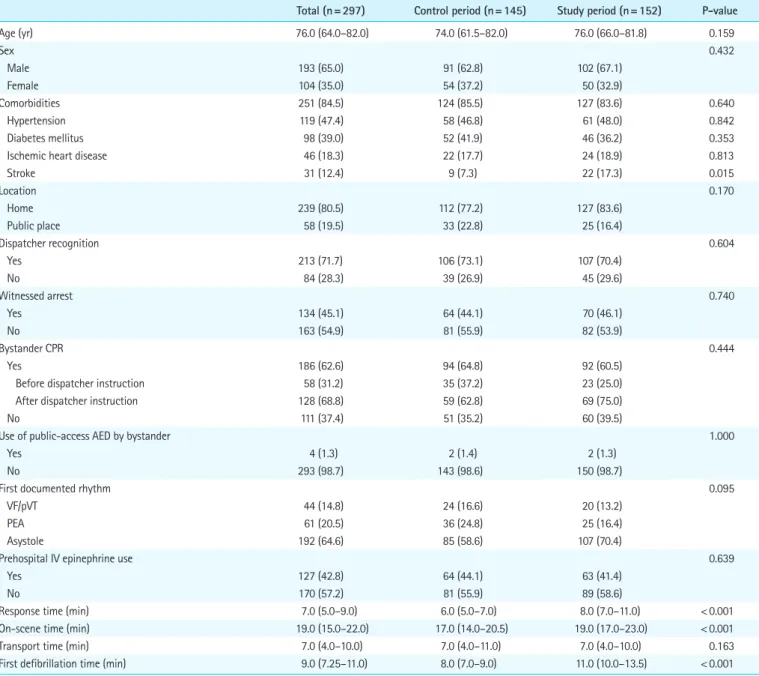Click the AED No total '293 (98.7)'

321,471
